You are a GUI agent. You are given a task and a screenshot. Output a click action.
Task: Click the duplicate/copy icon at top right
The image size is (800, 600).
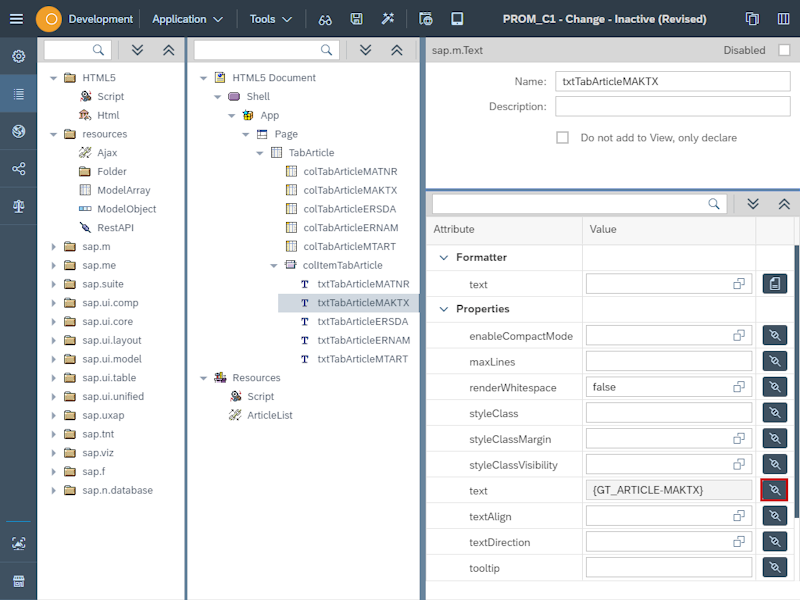tap(752, 18)
